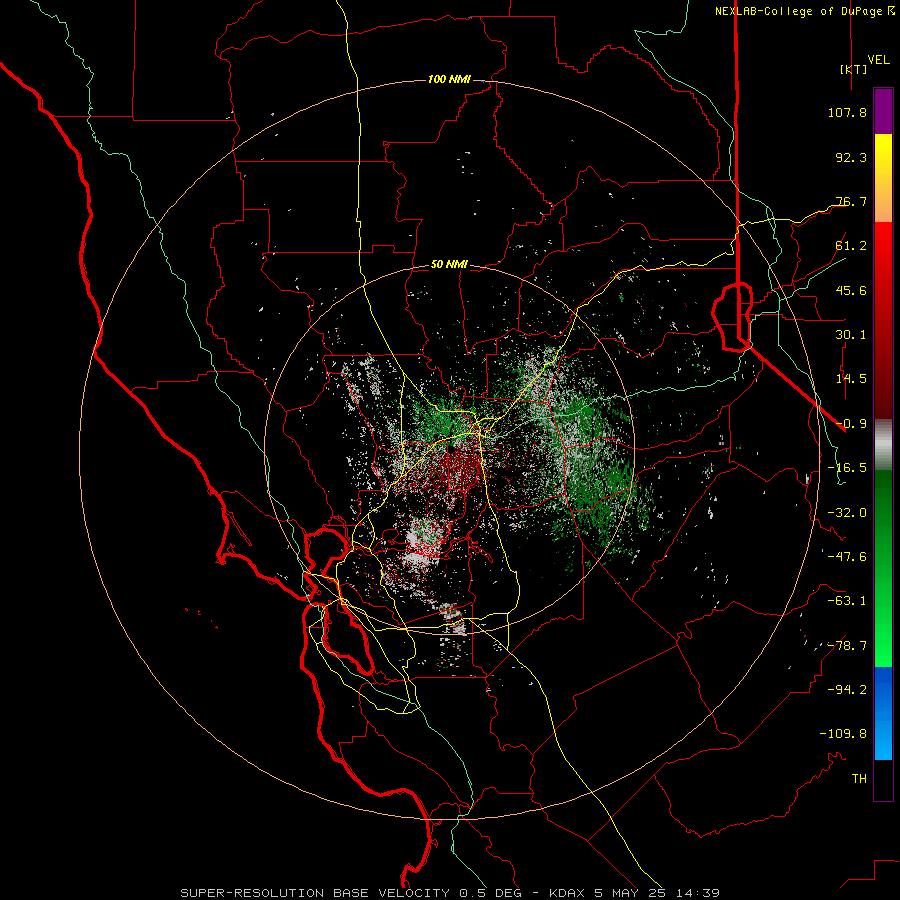Pick the bright red segment of color bar

883,264
